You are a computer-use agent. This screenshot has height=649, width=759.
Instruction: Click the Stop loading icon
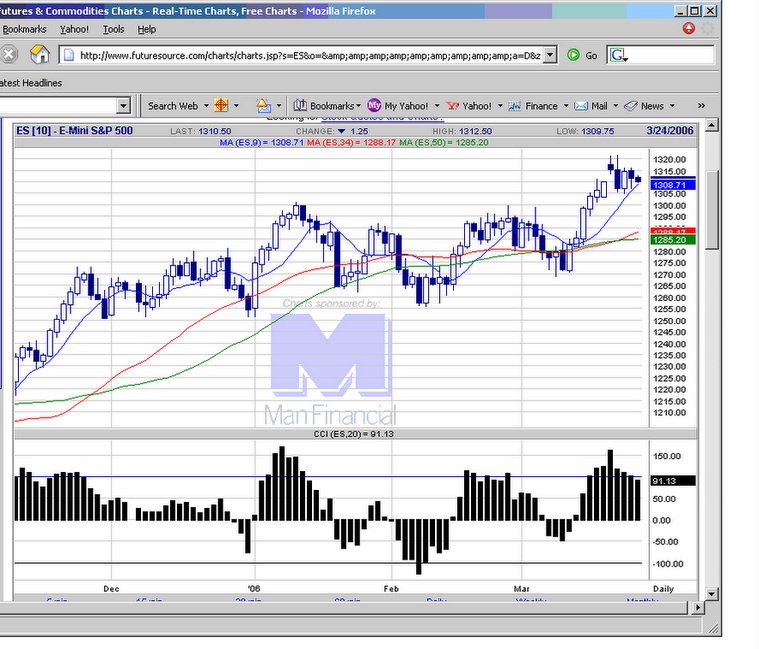[8, 55]
